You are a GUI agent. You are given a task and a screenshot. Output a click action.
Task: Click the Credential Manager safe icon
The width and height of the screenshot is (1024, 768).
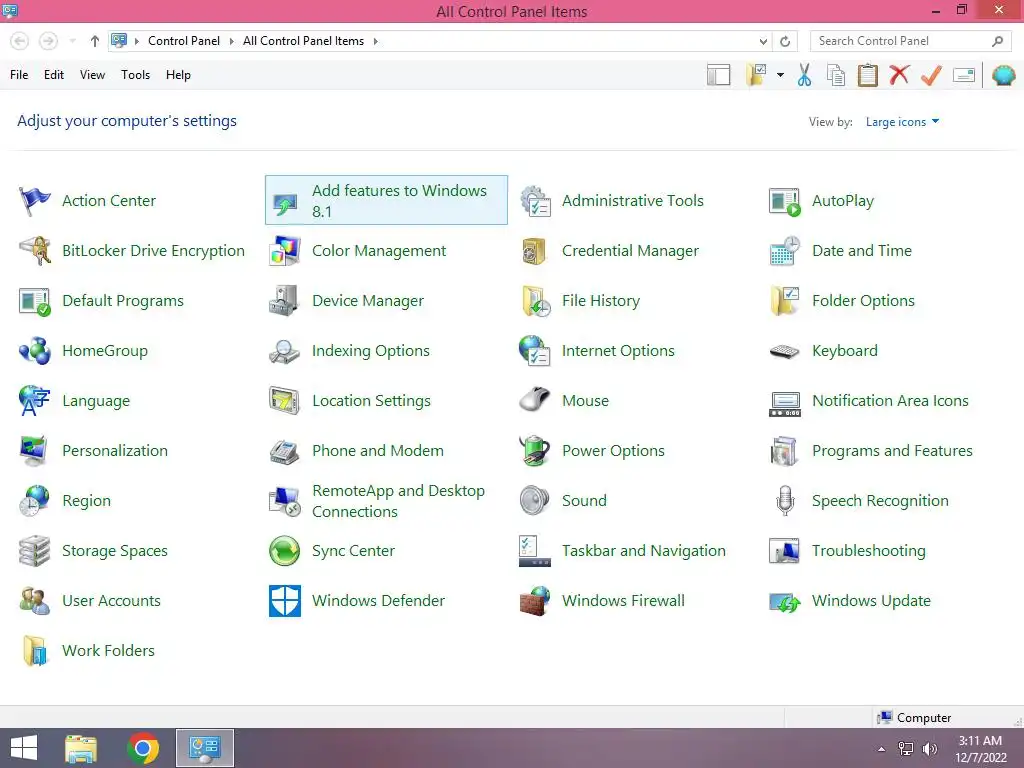[534, 251]
